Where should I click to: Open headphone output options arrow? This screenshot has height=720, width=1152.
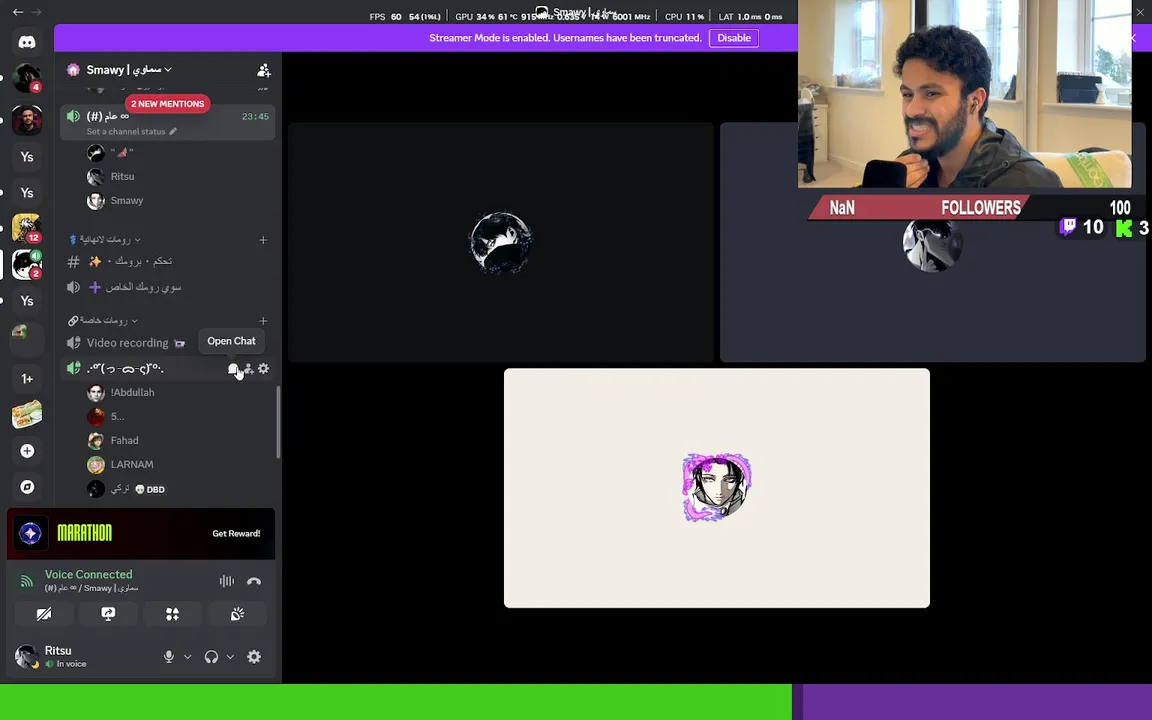pos(230,657)
